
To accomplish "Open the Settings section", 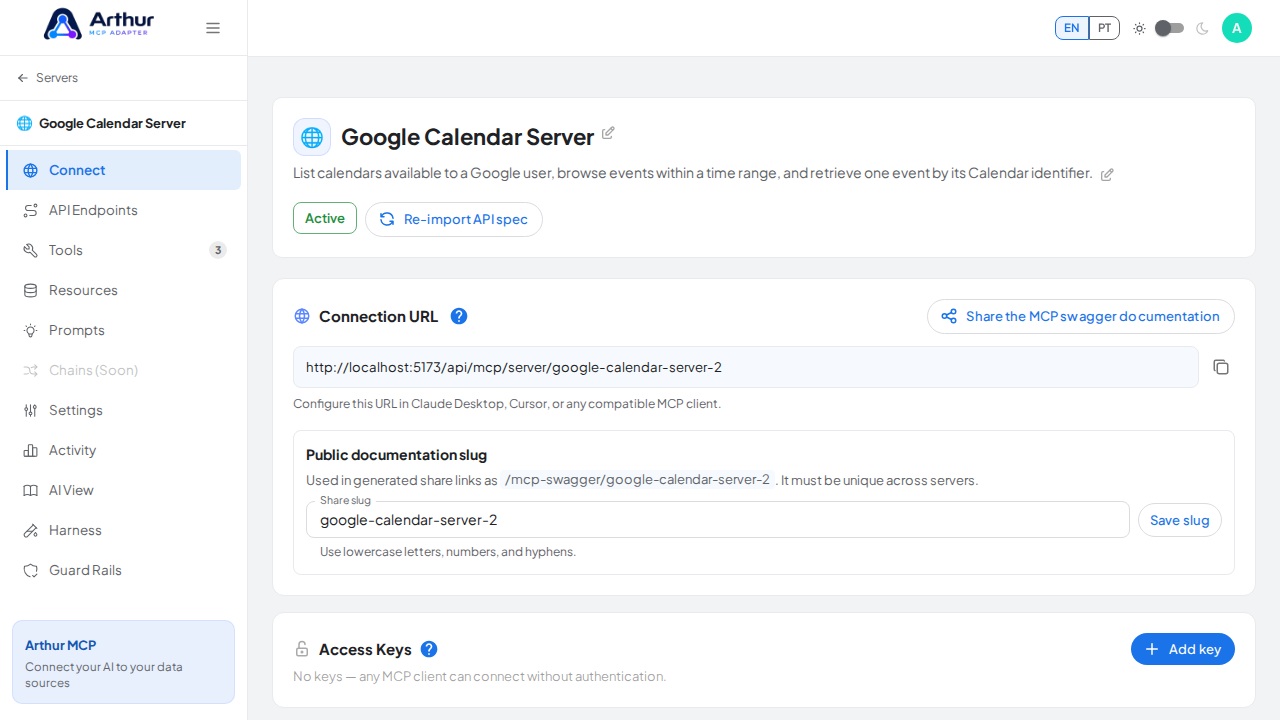I will tap(123, 410).
